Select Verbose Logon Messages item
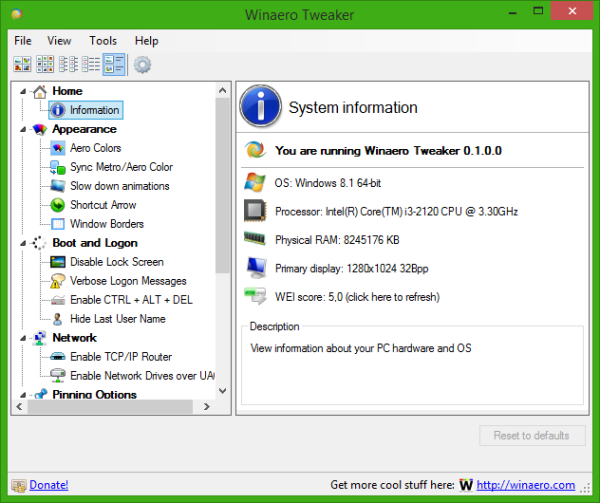Image resolution: width=600 pixels, height=503 pixels. click(x=128, y=281)
